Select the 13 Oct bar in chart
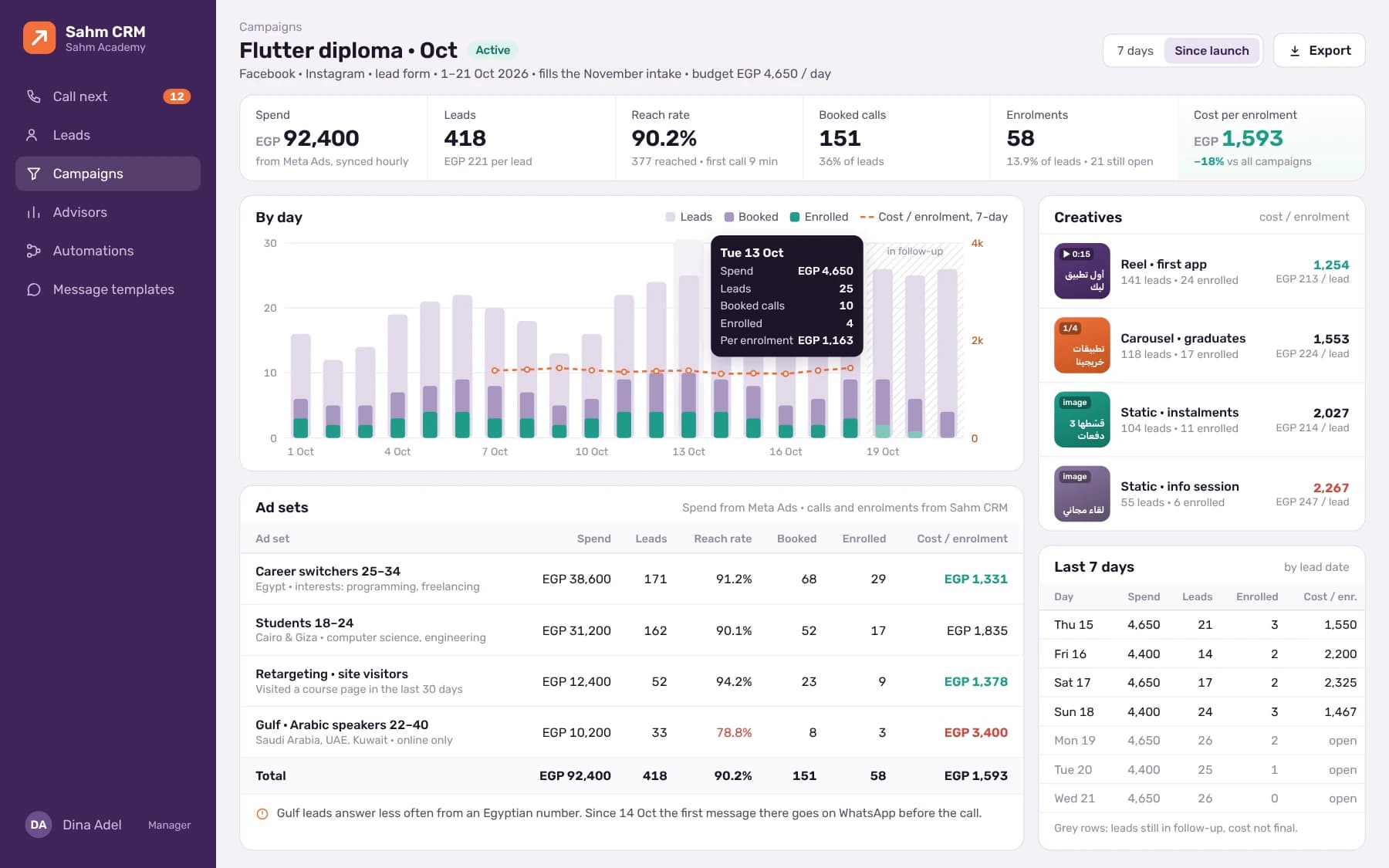The image size is (1389, 868). pos(688,356)
